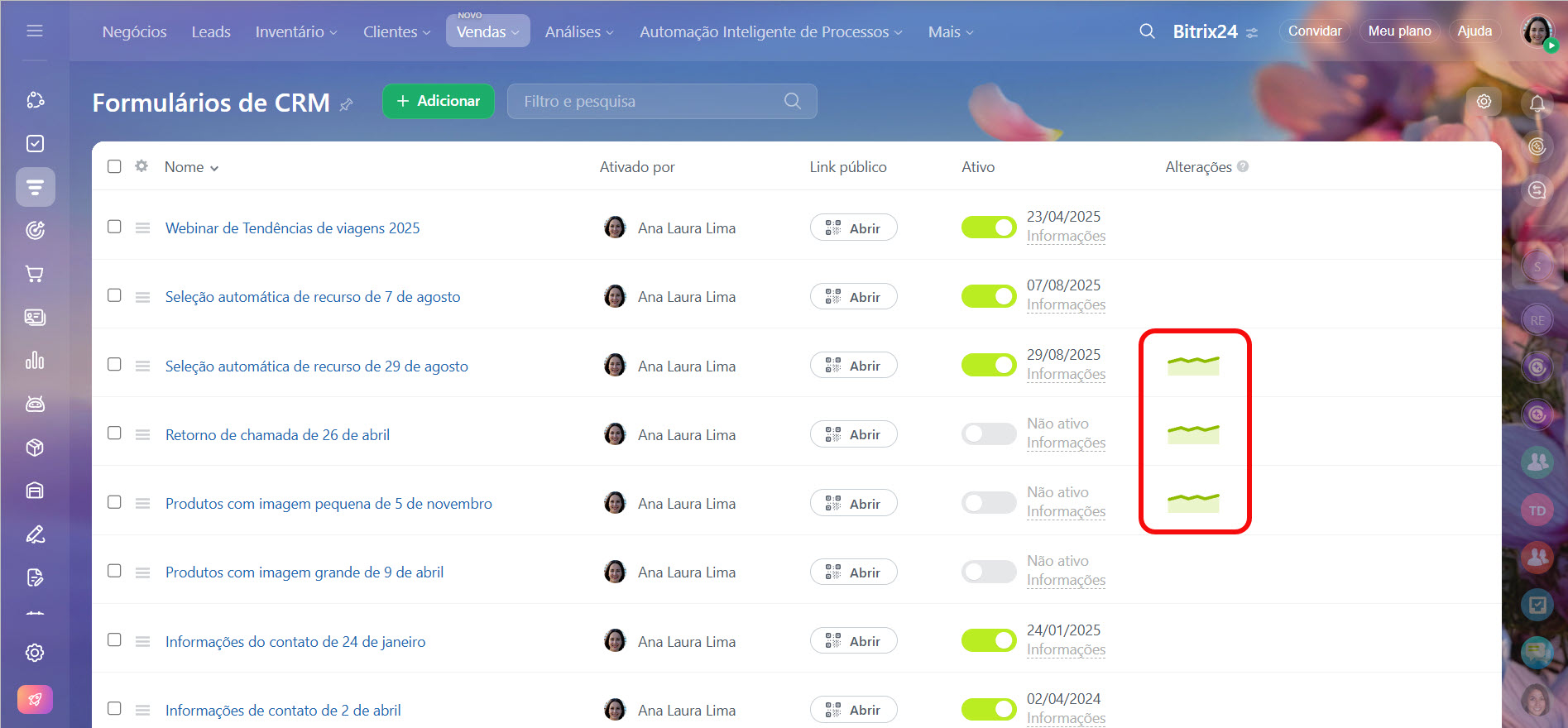Disable the Webinar de Tendências form toggle
This screenshot has height=728, width=1568.
988,227
